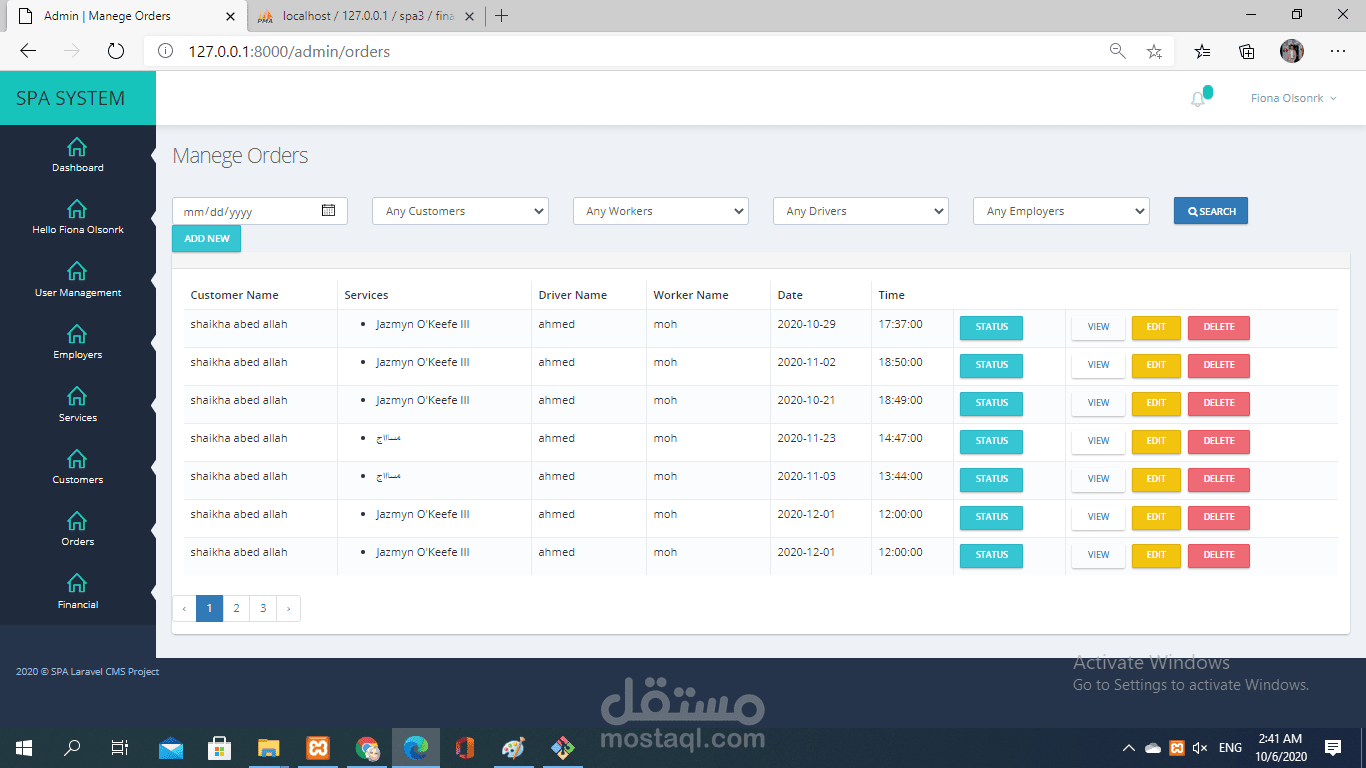
Task: Edit the 17:37:00 order
Action: (1156, 327)
